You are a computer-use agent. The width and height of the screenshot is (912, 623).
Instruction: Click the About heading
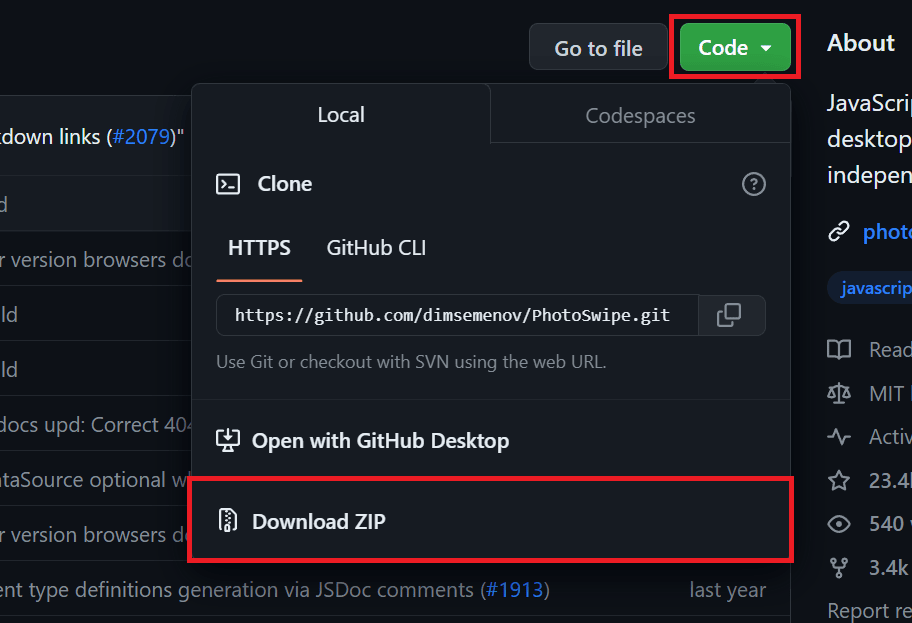861,43
